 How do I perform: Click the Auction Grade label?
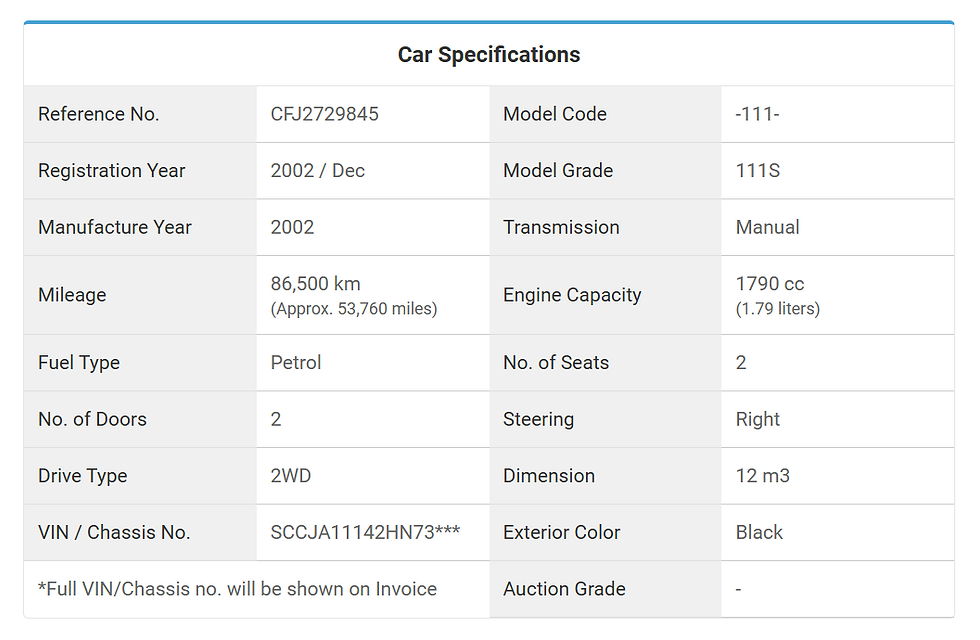pos(564,589)
